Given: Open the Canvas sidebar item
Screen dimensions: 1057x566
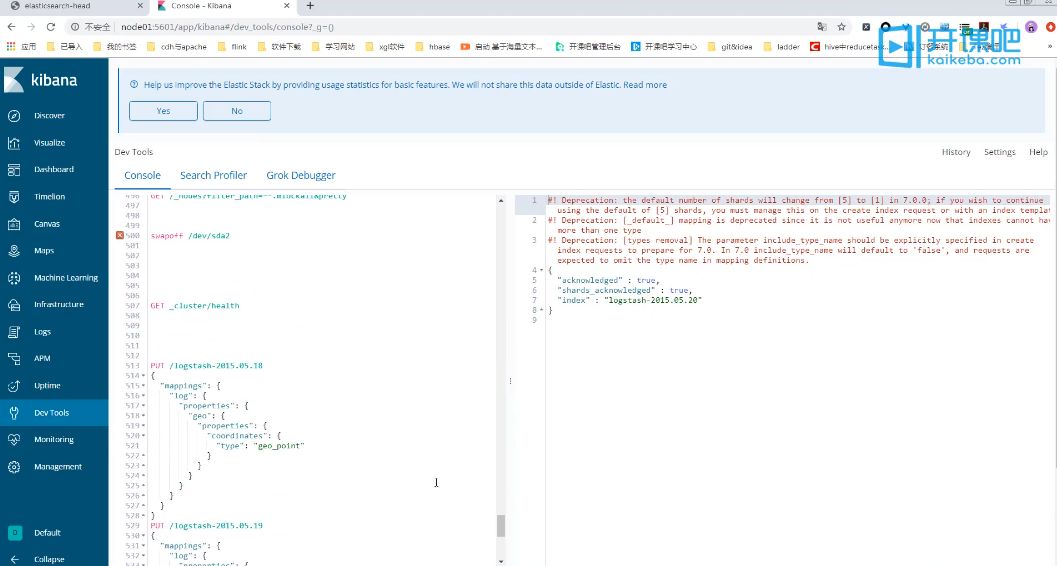Looking at the screenshot, I should click(47, 224).
